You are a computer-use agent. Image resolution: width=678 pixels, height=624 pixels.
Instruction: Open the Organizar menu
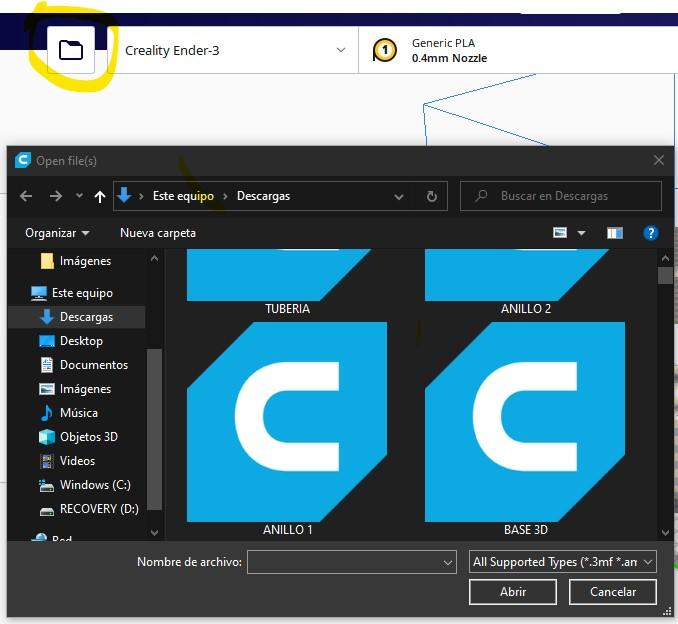tap(57, 233)
